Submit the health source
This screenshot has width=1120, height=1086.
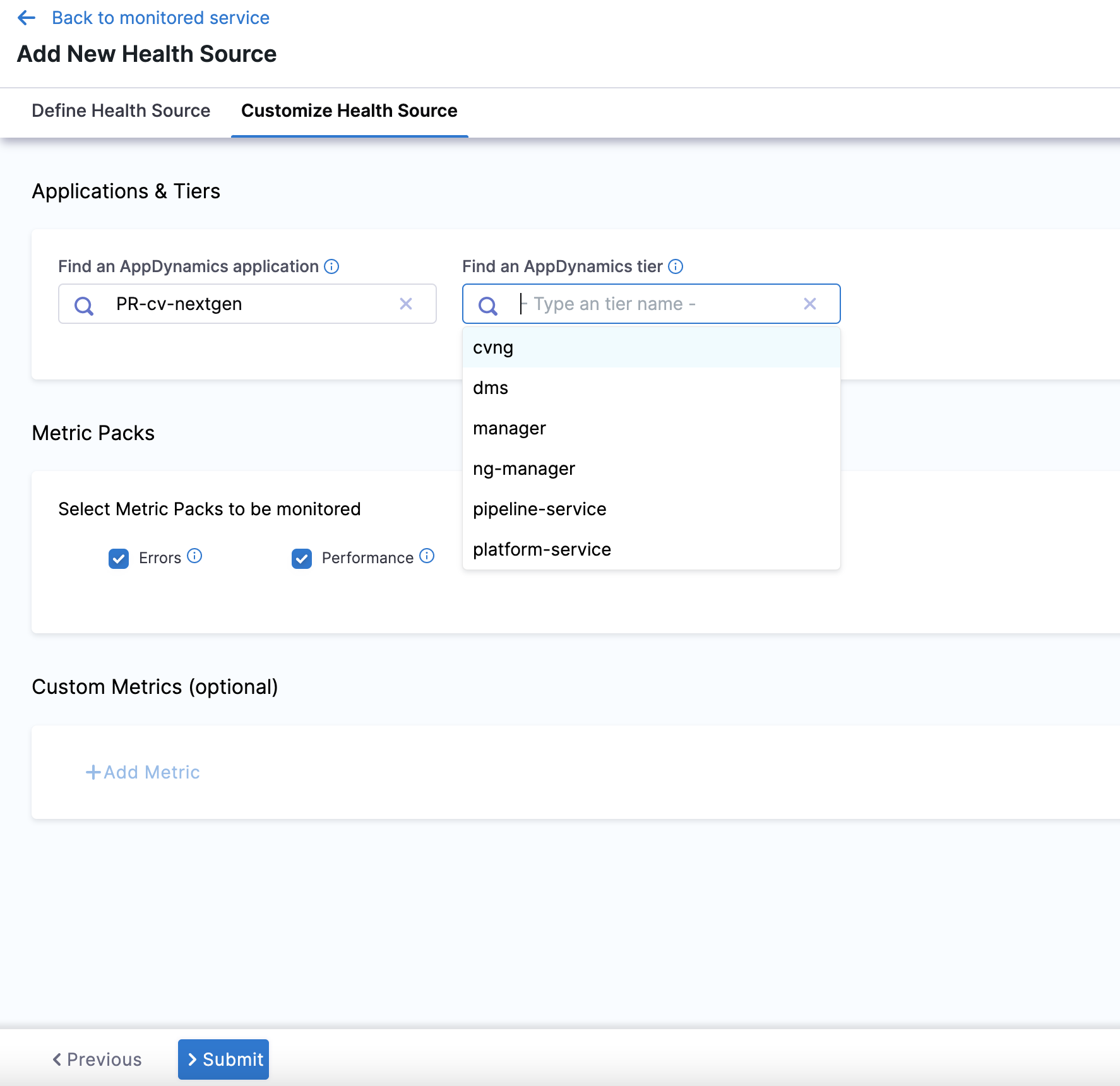coord(223,1059)
